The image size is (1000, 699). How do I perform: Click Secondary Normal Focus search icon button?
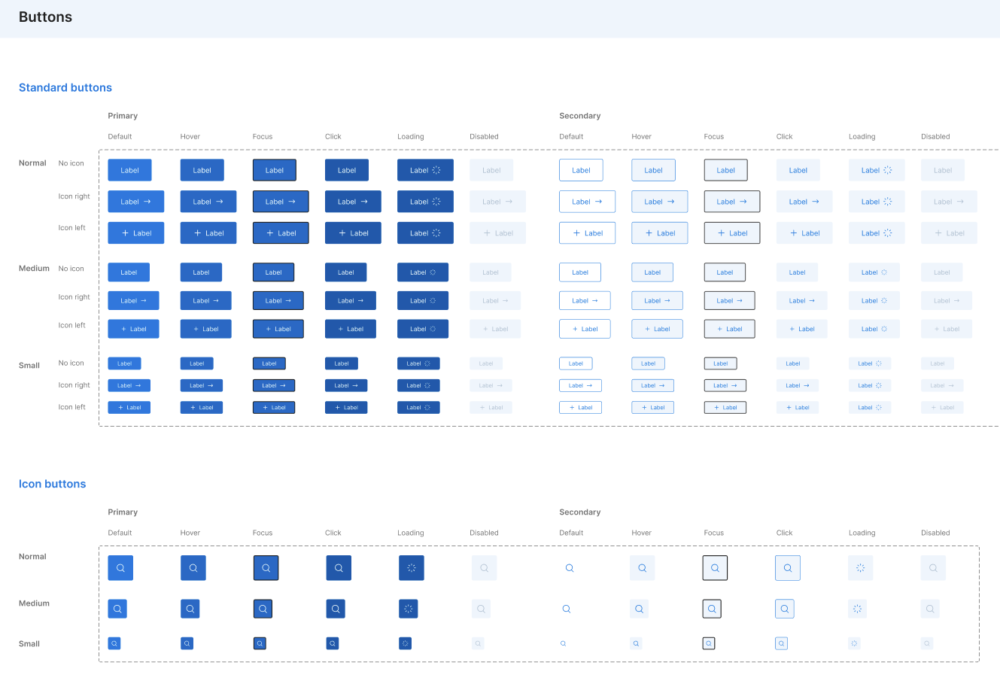point(715,568)
